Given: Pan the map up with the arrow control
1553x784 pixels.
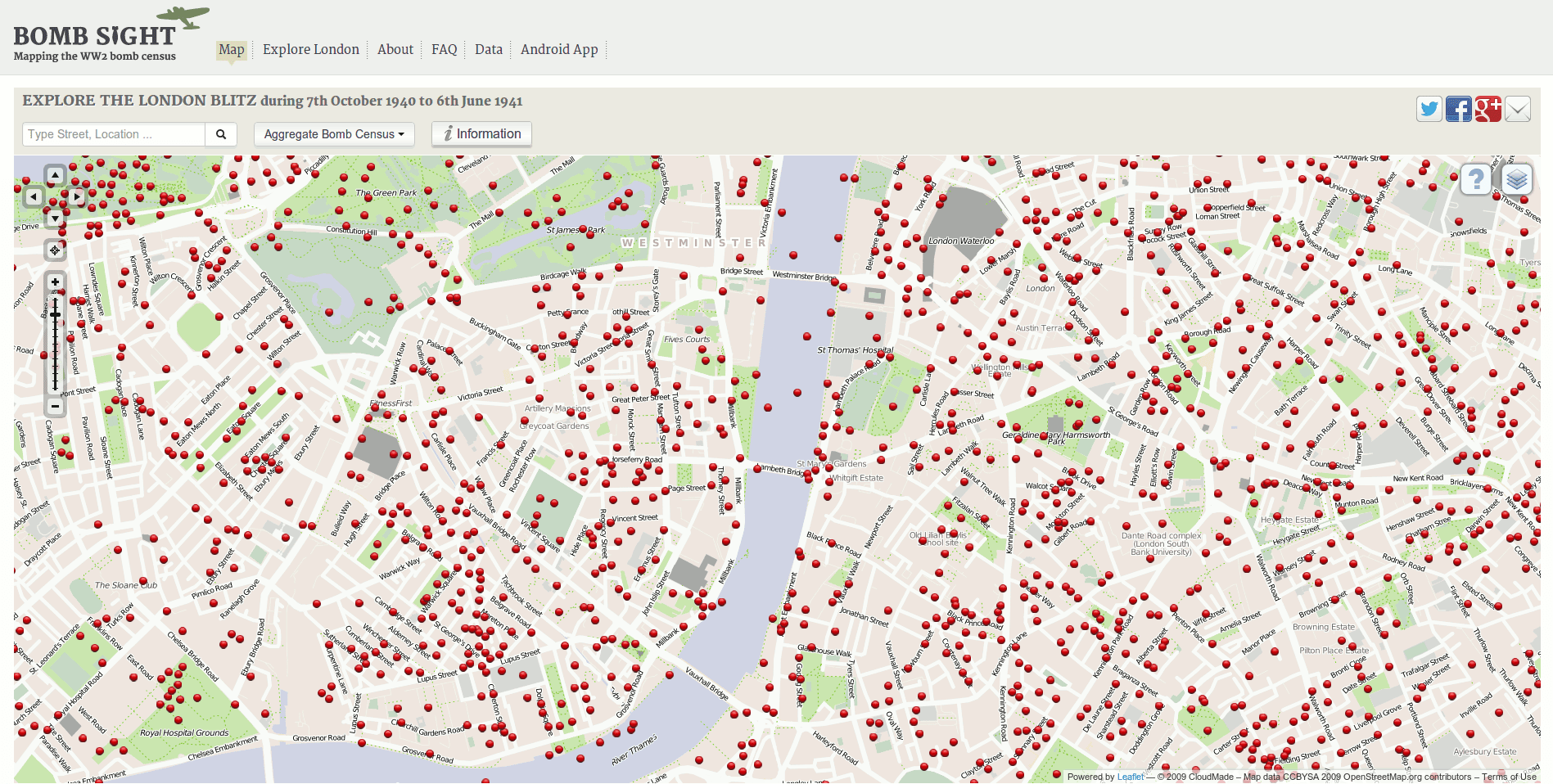Looking at the screenshot, I should coord(55,174).
